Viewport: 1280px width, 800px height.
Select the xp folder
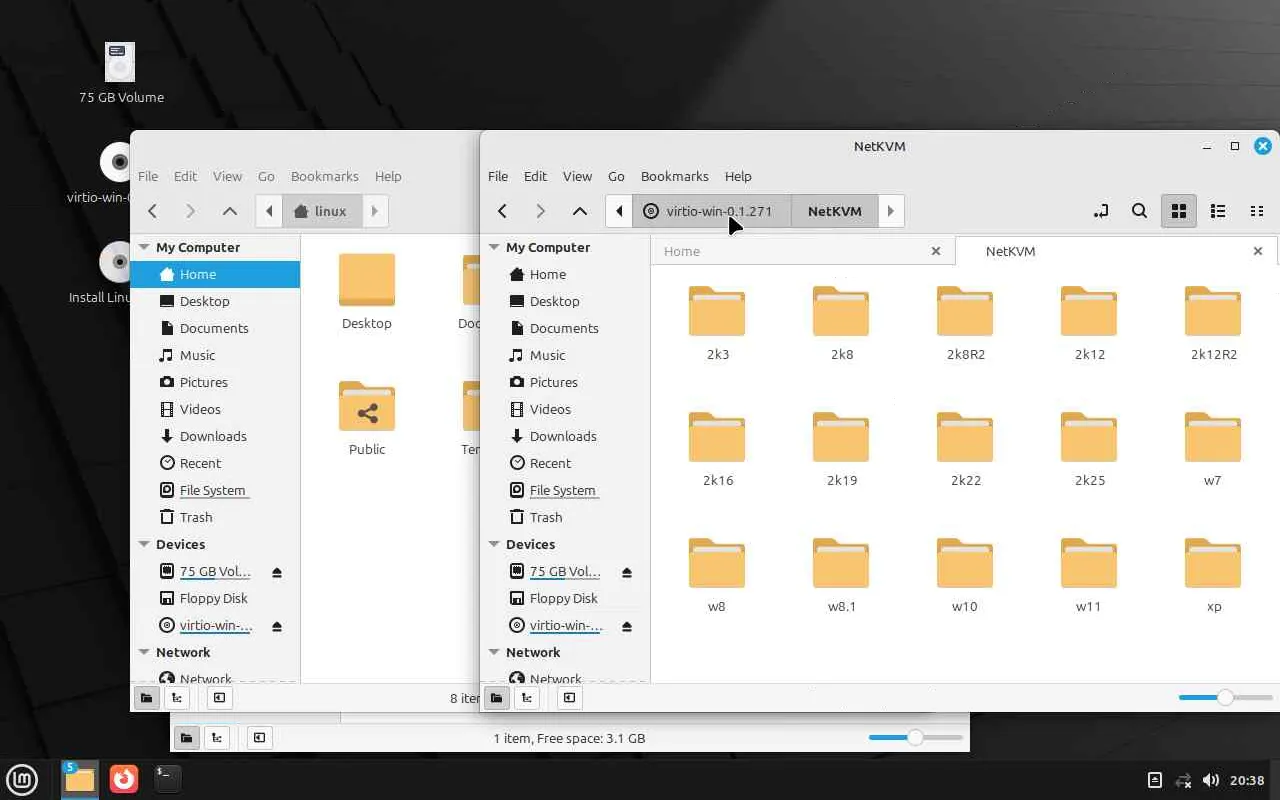1213,574
